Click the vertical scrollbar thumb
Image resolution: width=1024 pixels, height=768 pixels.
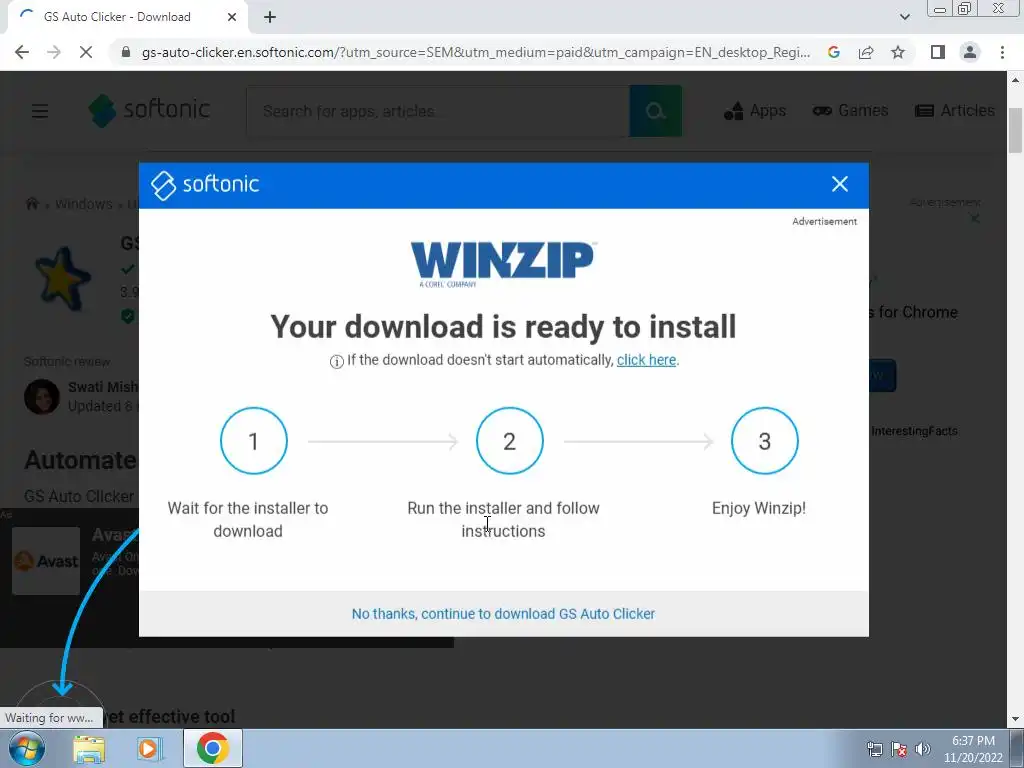pos(1016,131)
